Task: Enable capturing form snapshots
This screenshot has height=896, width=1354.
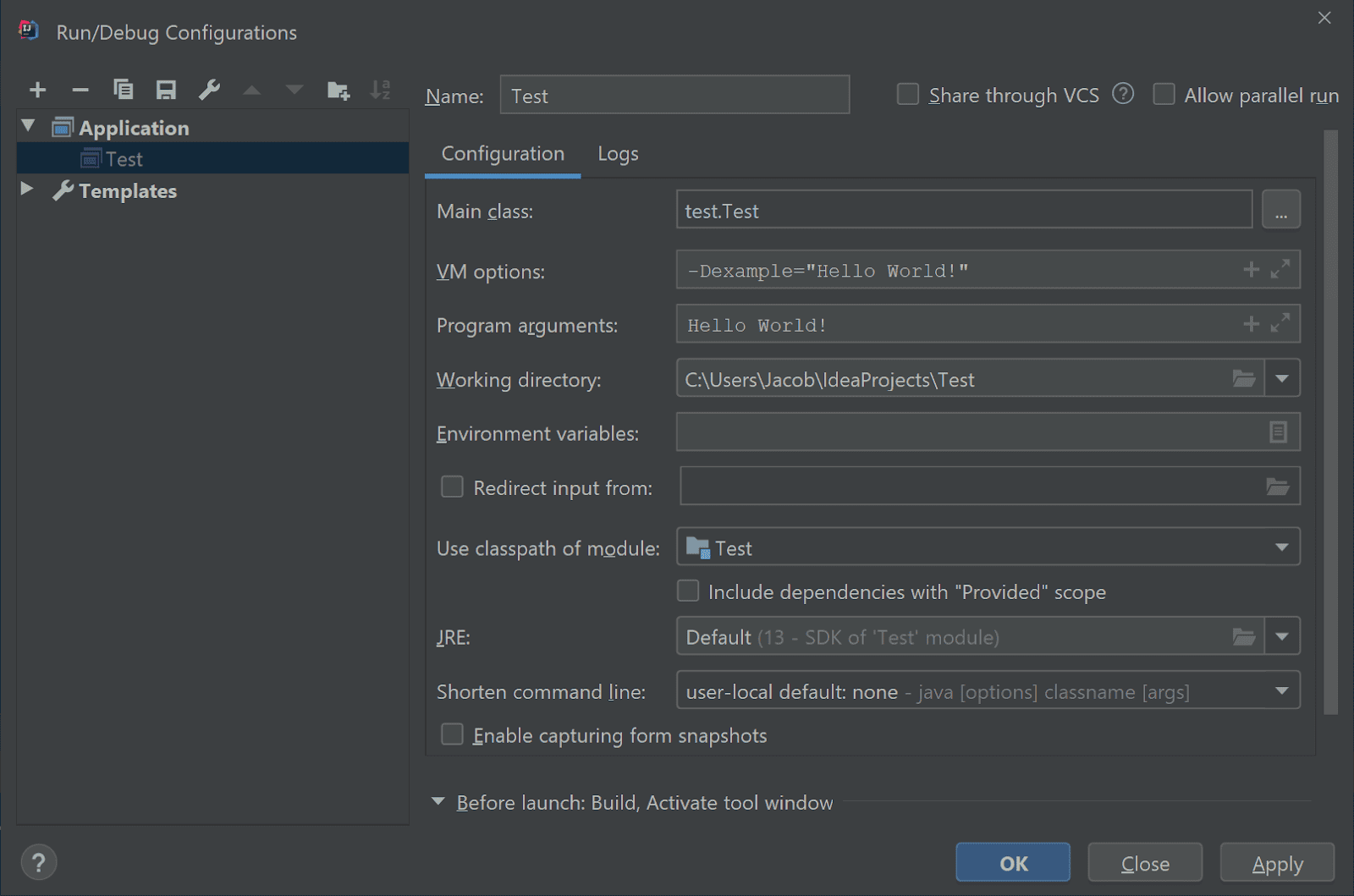Action: click(452, 734)
